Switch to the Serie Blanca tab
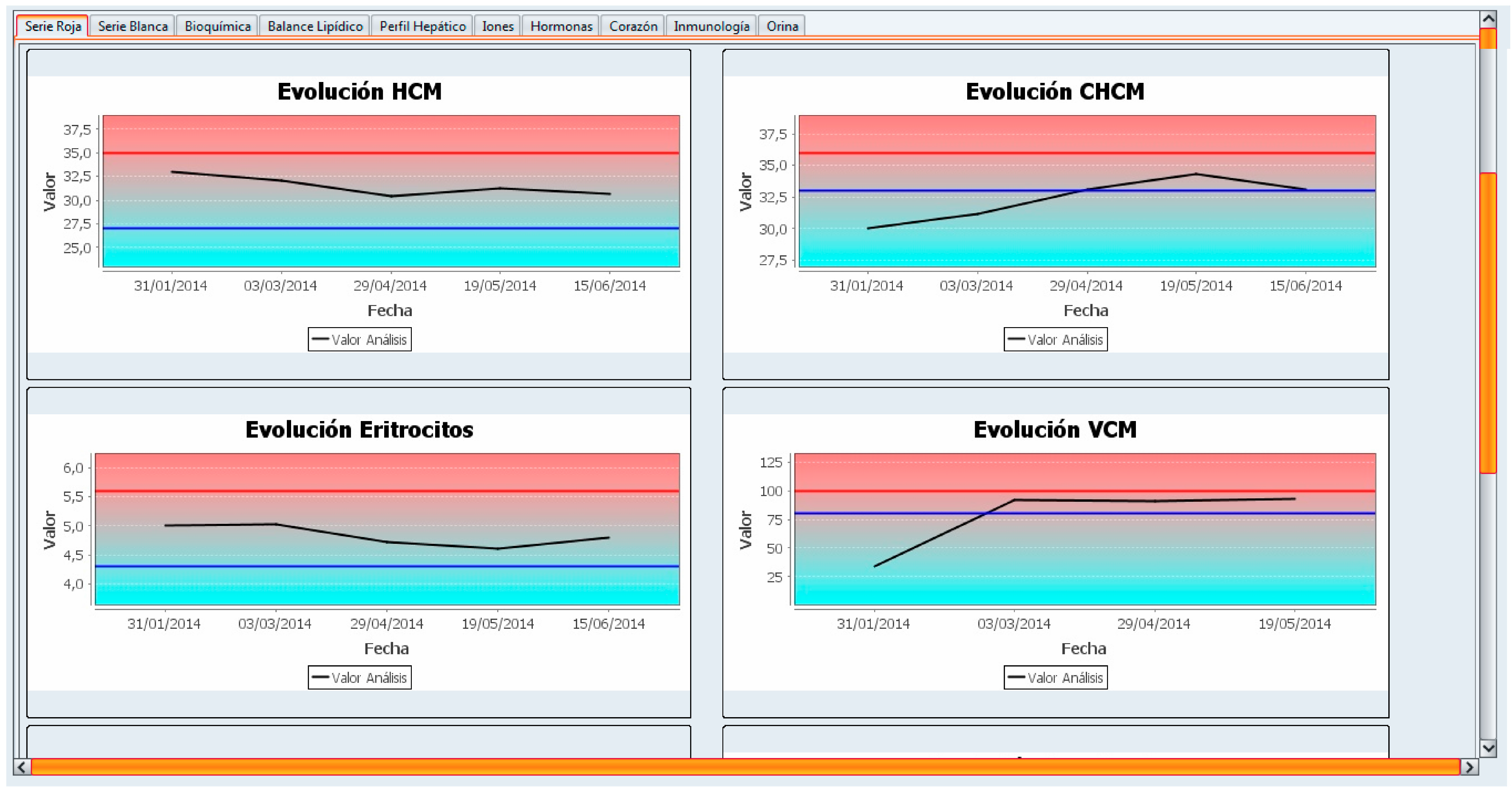Screen dimensions: 1512x800 [x=133, y=26]
